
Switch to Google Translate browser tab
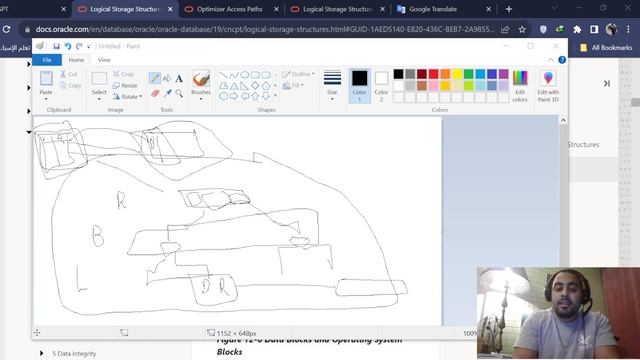tap(433, 9)
